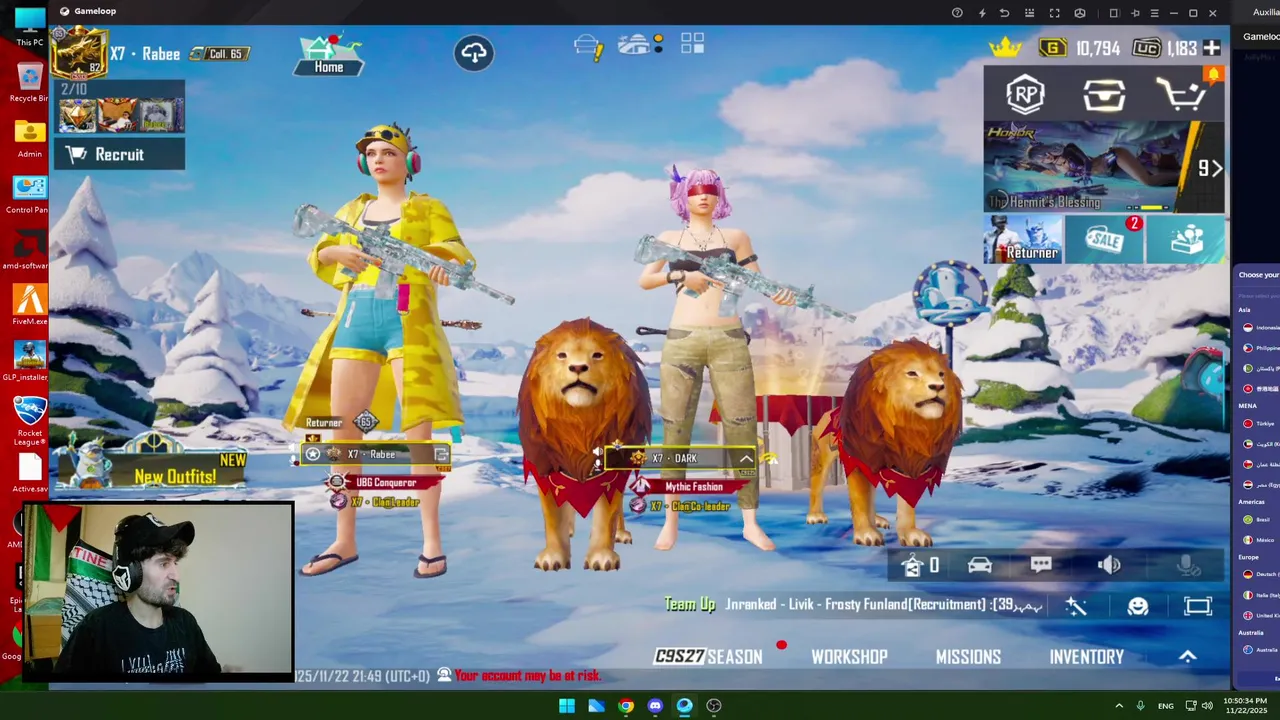Click the Rocket League desktop shortcut
Image resolution: width=1280 pixels, height=720 pixels.
tap(29, 422)
